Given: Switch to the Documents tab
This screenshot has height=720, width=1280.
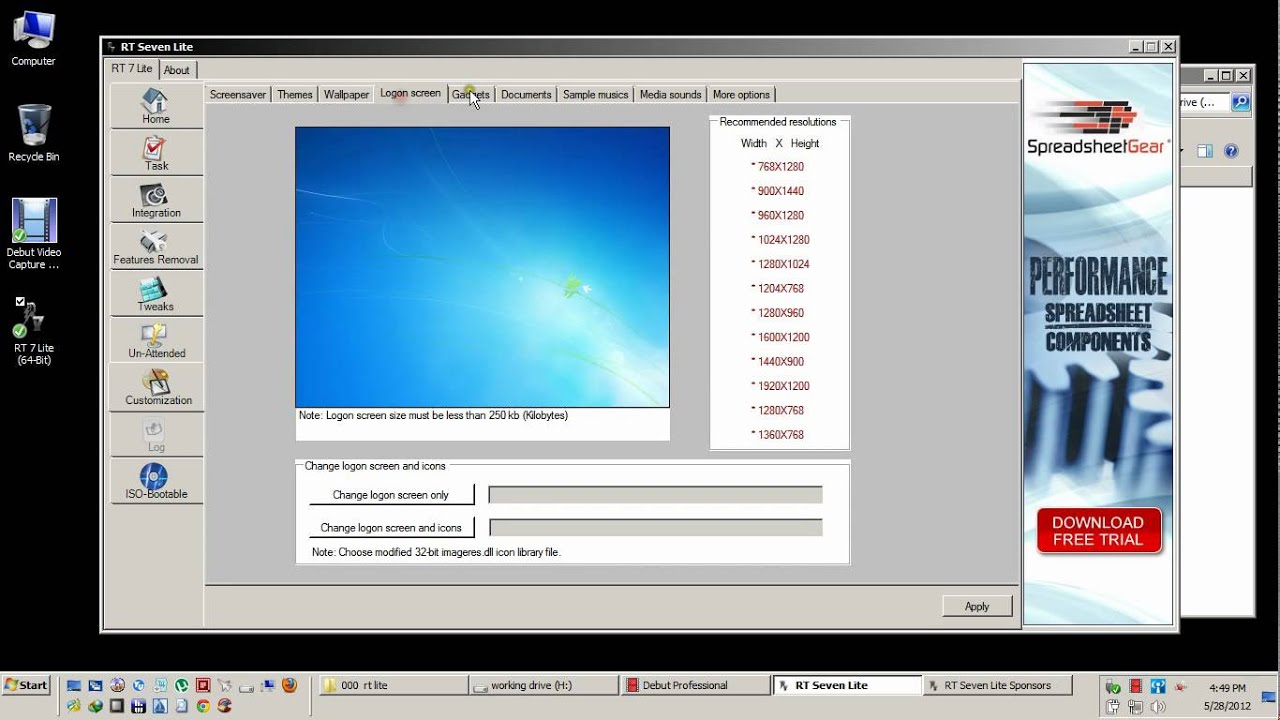Looking at the screenshot, I should point(526,95).
